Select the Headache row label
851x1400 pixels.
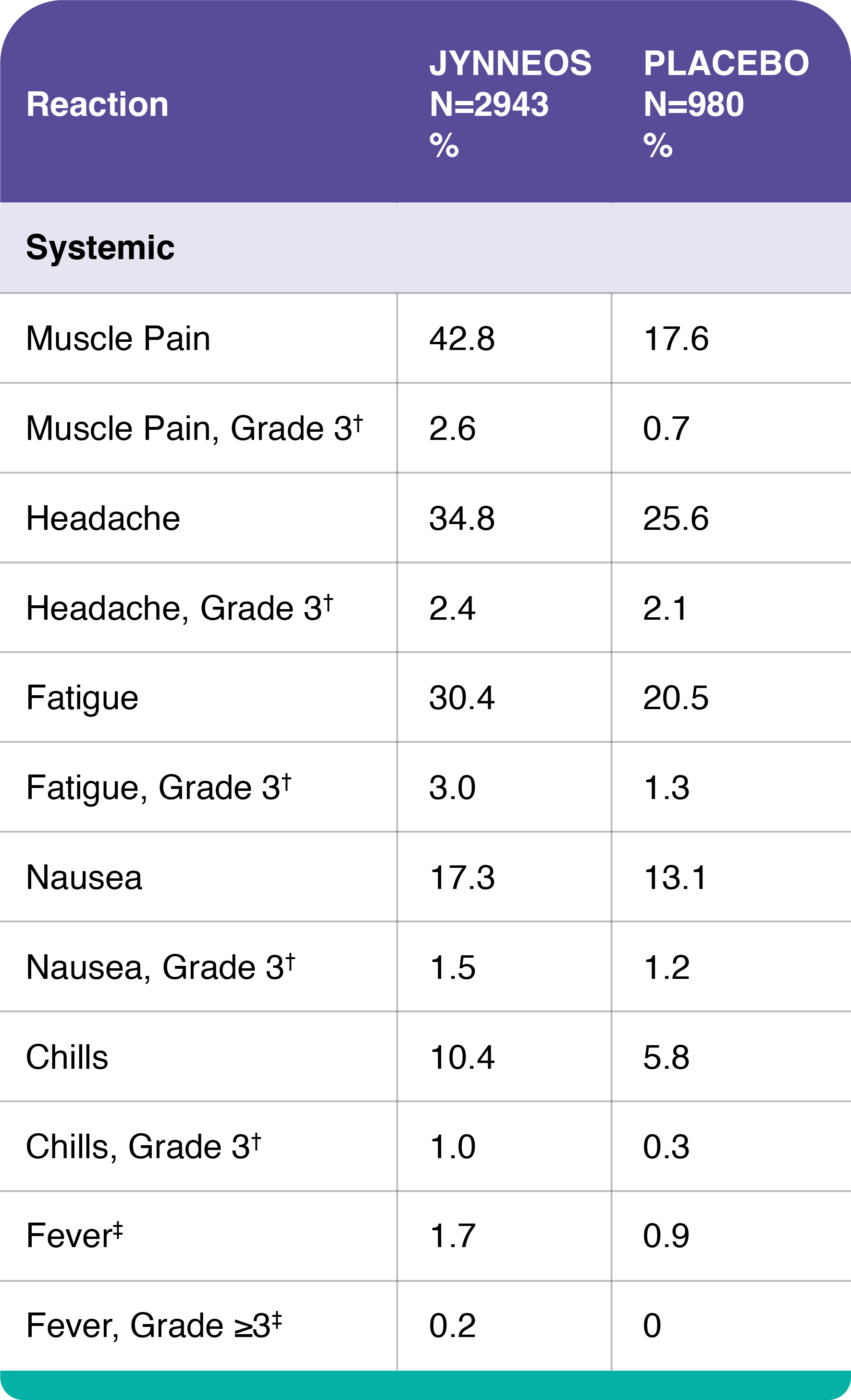[x=103, y=518]
